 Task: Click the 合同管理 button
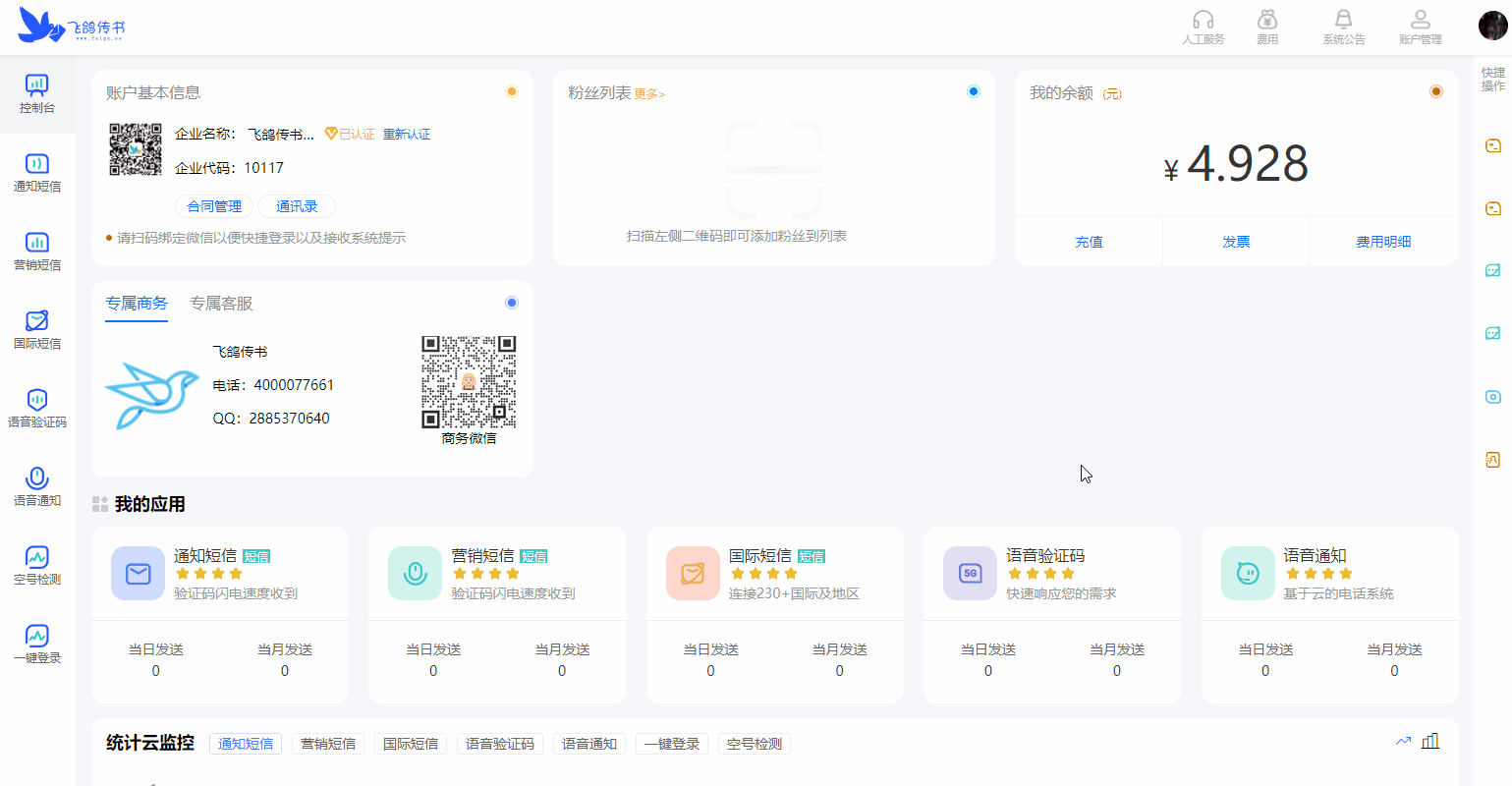[214, 206]
